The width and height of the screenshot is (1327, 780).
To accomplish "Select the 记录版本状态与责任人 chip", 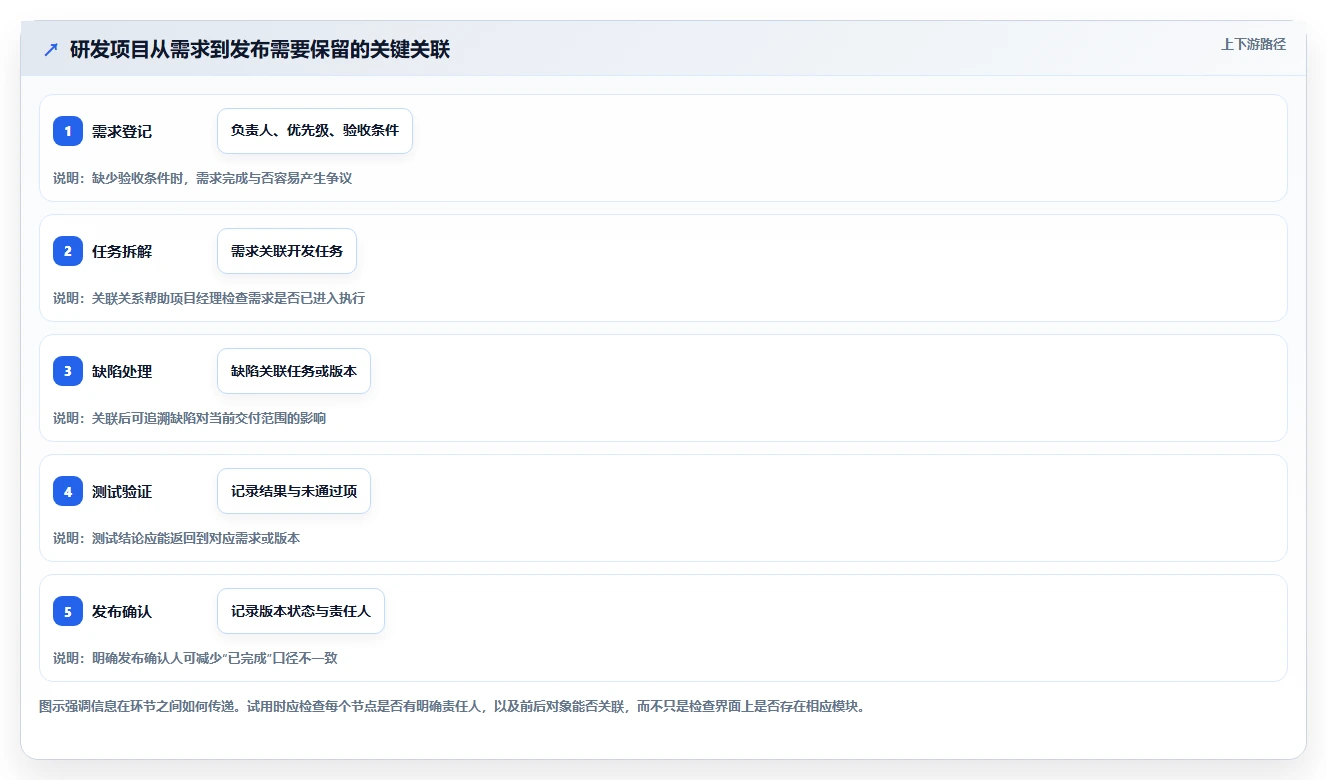I will coord(301,611).
